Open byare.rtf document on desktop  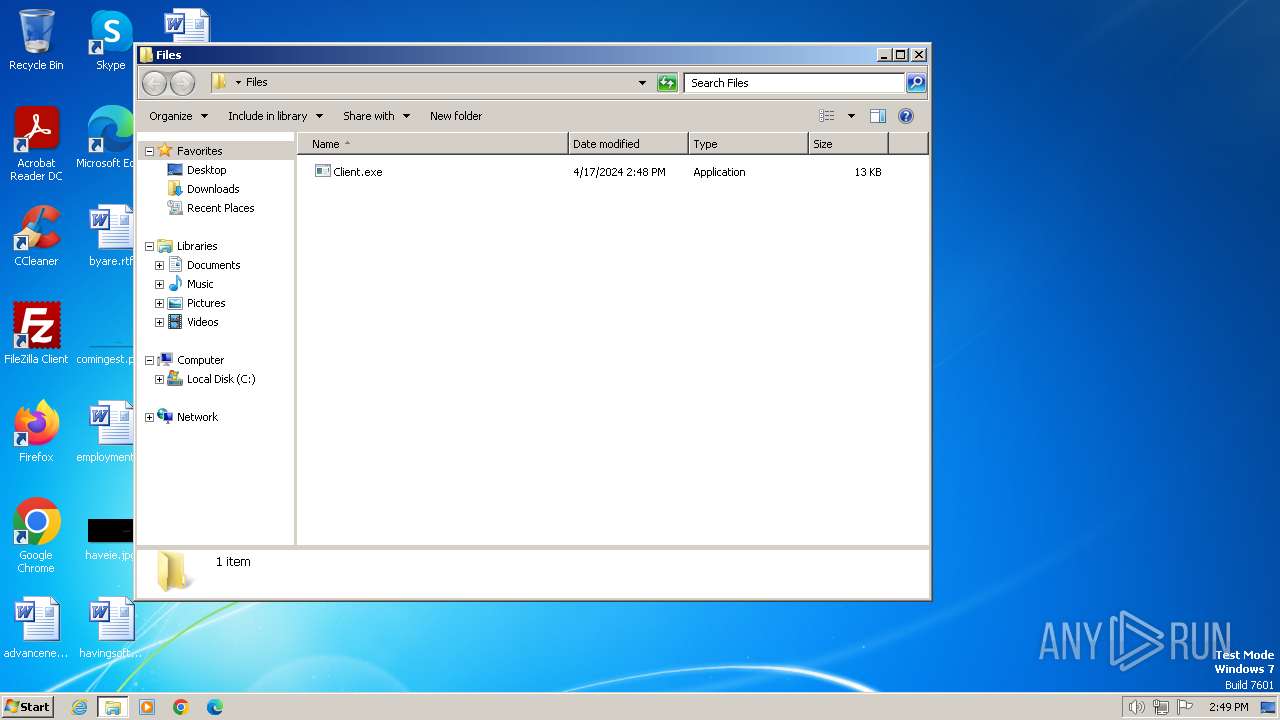pyautogui.click(x=110, y=236)
